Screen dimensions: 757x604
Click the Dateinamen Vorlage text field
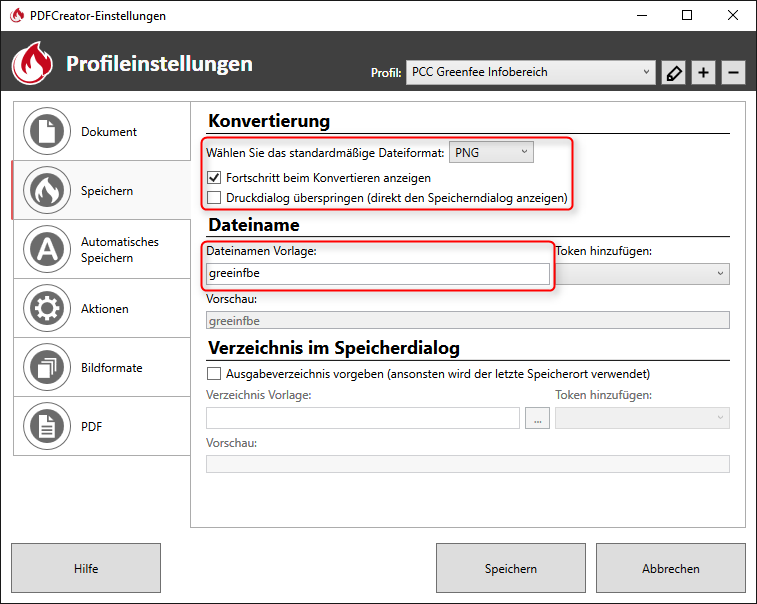[378, 274]
